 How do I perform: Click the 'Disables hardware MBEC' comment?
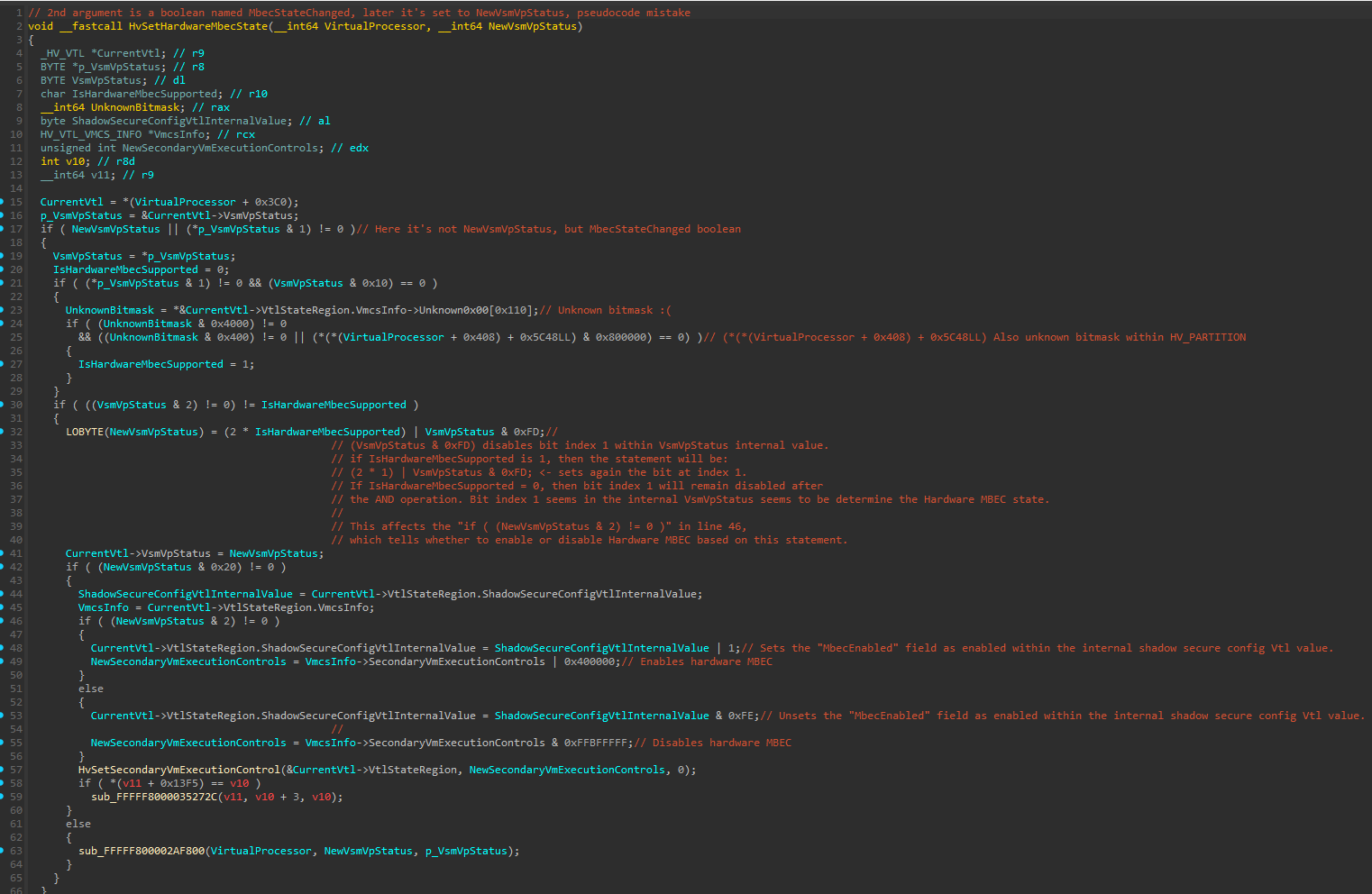pyautogui.click(x=713, y=743)
